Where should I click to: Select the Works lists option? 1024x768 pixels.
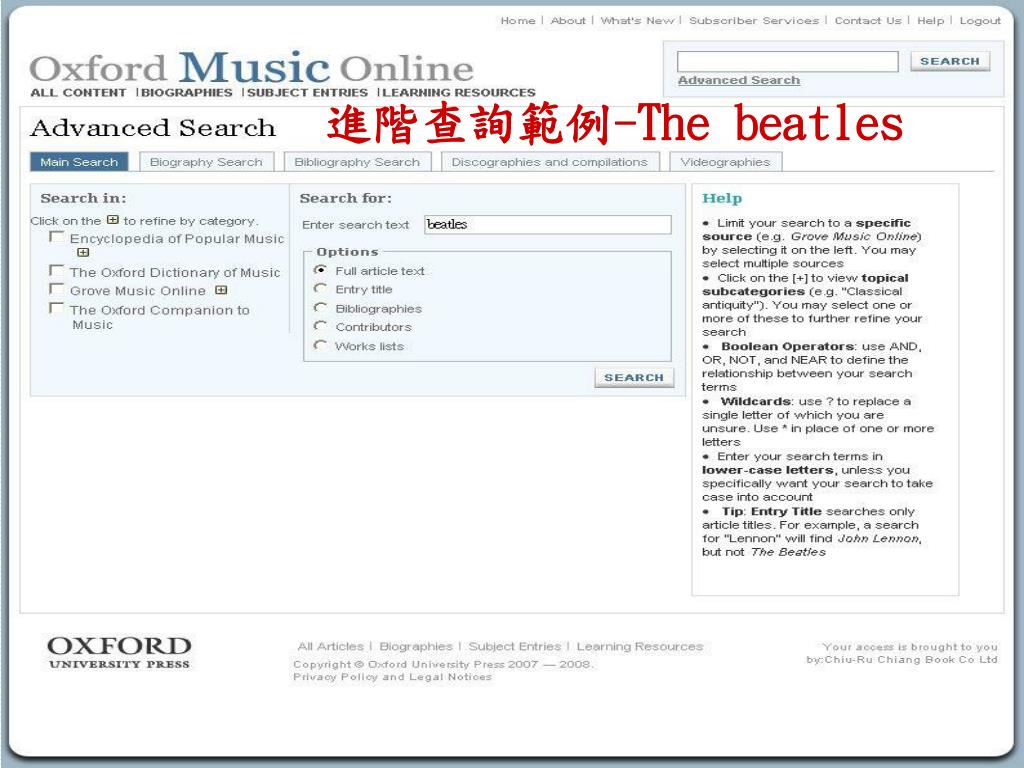[x=320, y=345]
